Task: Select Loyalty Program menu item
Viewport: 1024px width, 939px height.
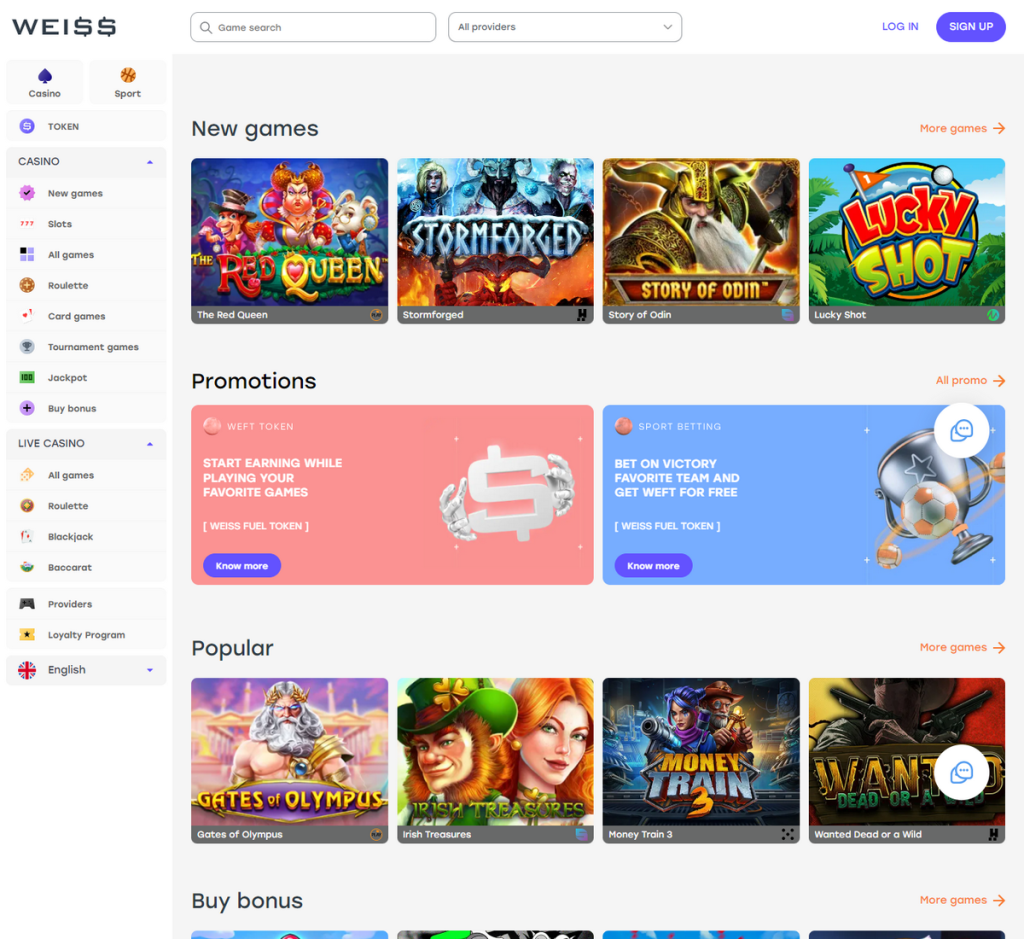Action: 86,634
